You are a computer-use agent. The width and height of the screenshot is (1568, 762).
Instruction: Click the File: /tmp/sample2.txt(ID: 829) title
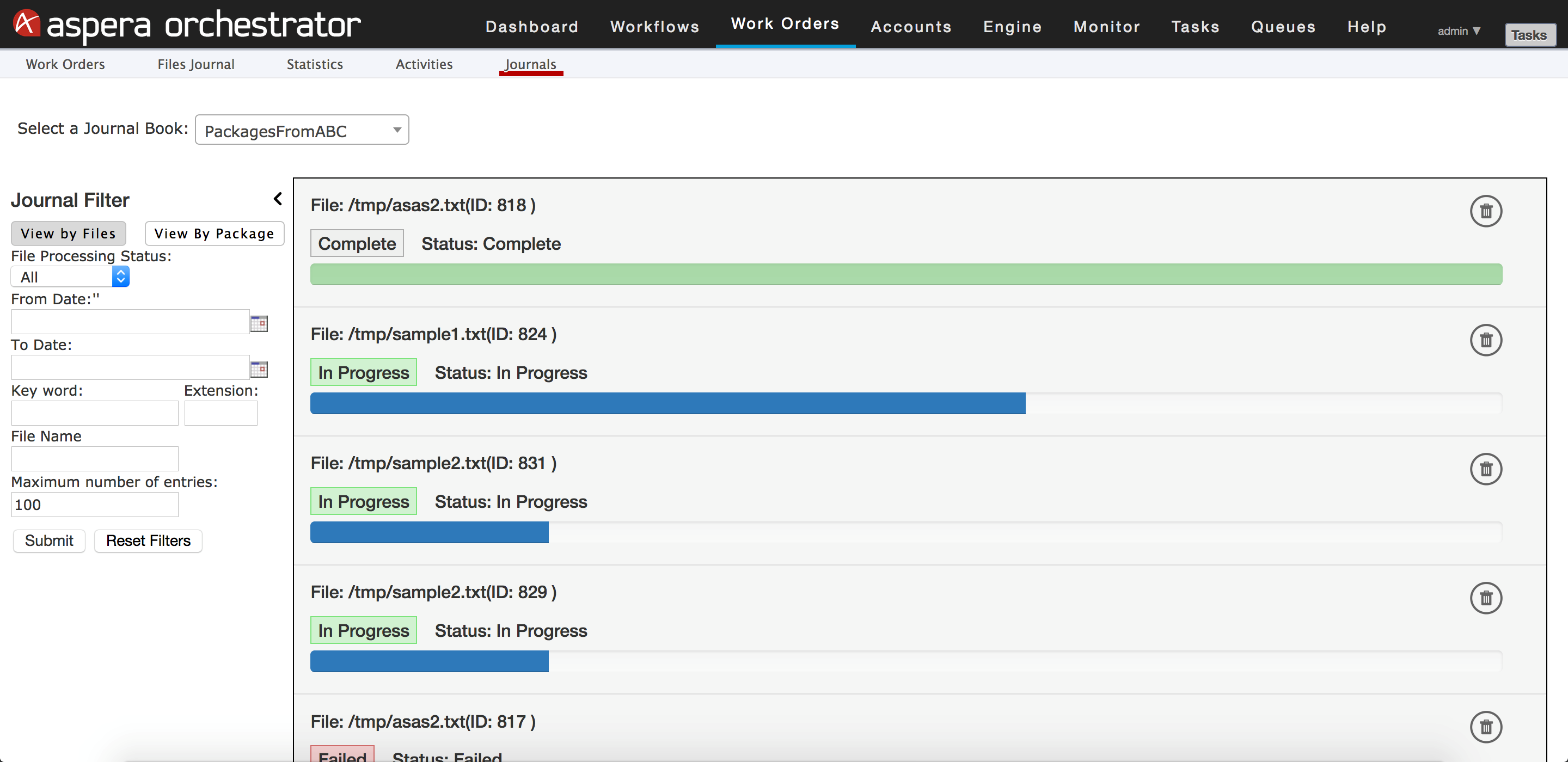click(433, 592)
